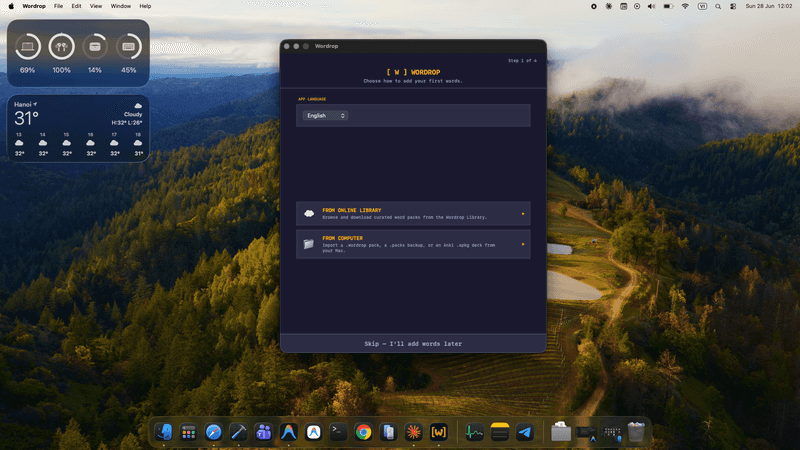Open the Apple menu
800x450 pixels.
pyautogui.click(x=11, y=6)
